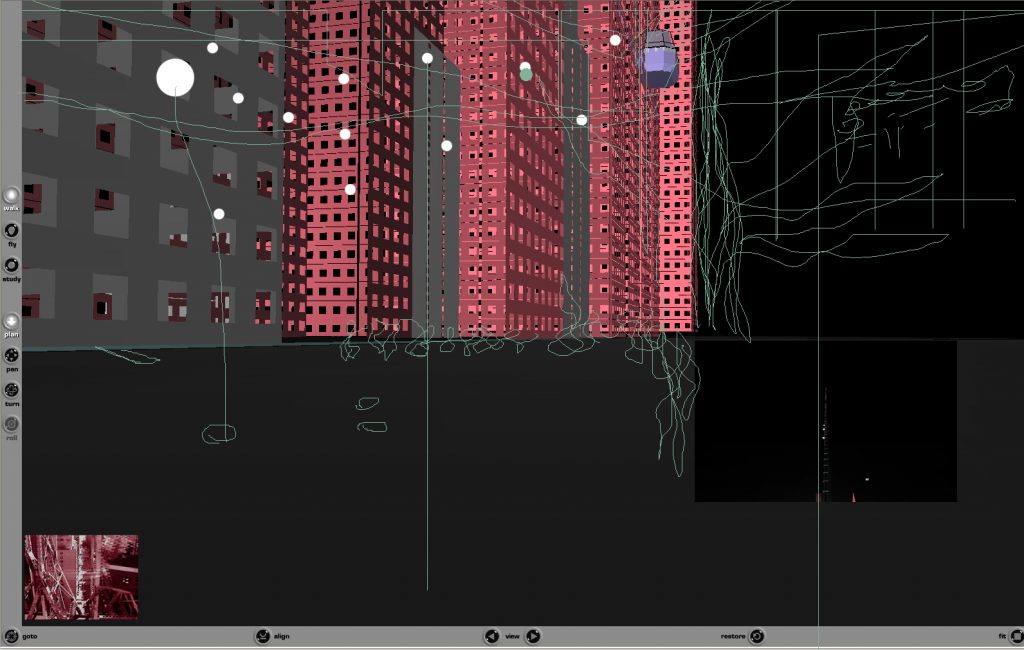Click the grey building facade on left
Image resolution: width=1024 pixels, height=650 pixels.
click(140, 250)
